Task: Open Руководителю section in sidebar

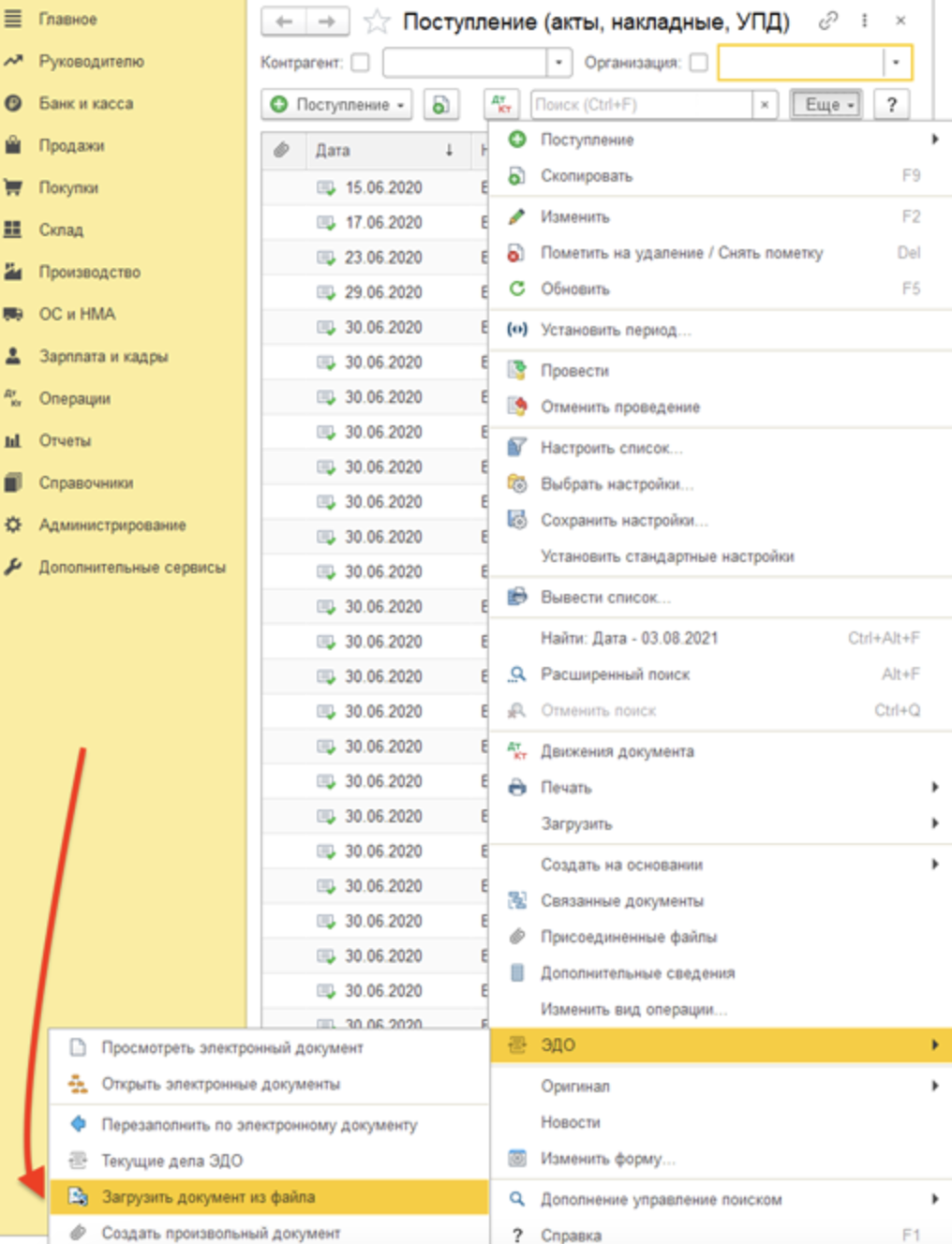Action: tap(91, 61)
